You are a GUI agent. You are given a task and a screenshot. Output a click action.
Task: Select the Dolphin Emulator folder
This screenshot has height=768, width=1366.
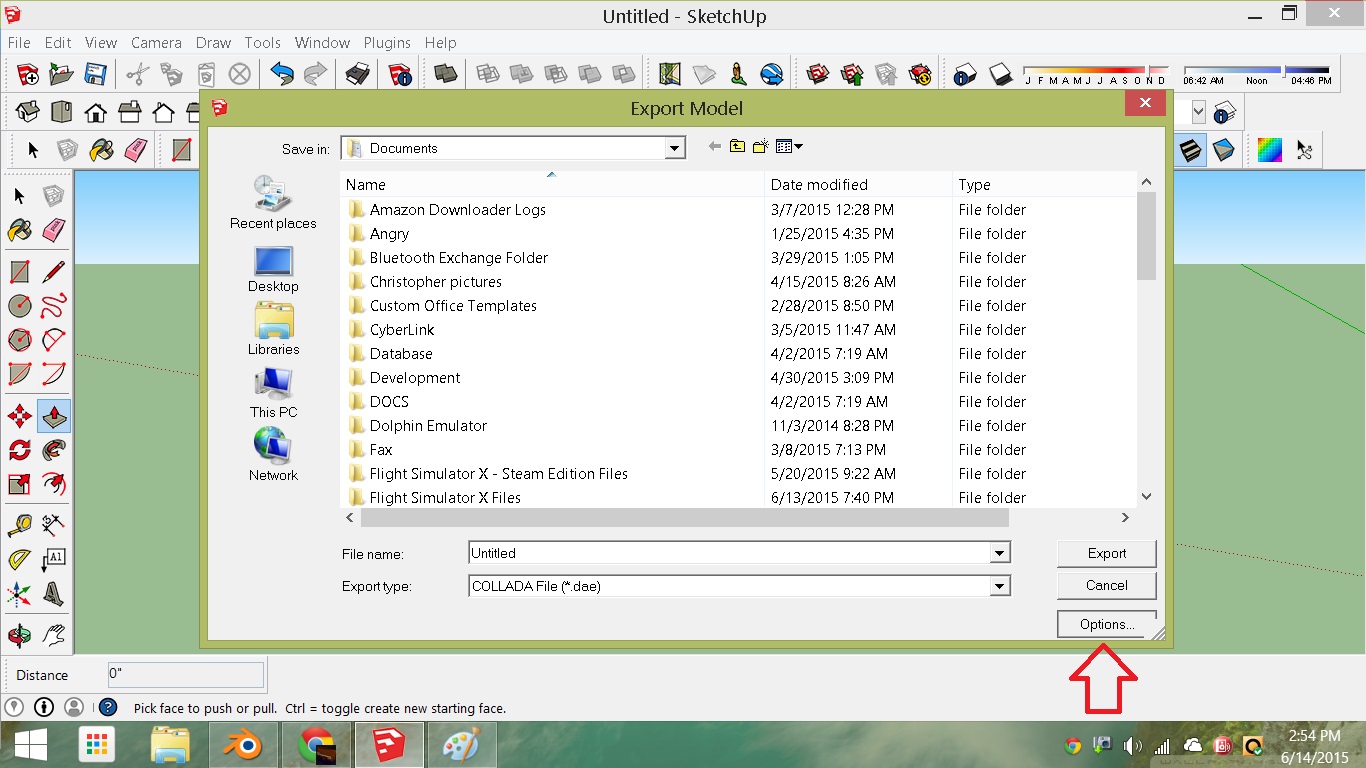click(428, 426)
